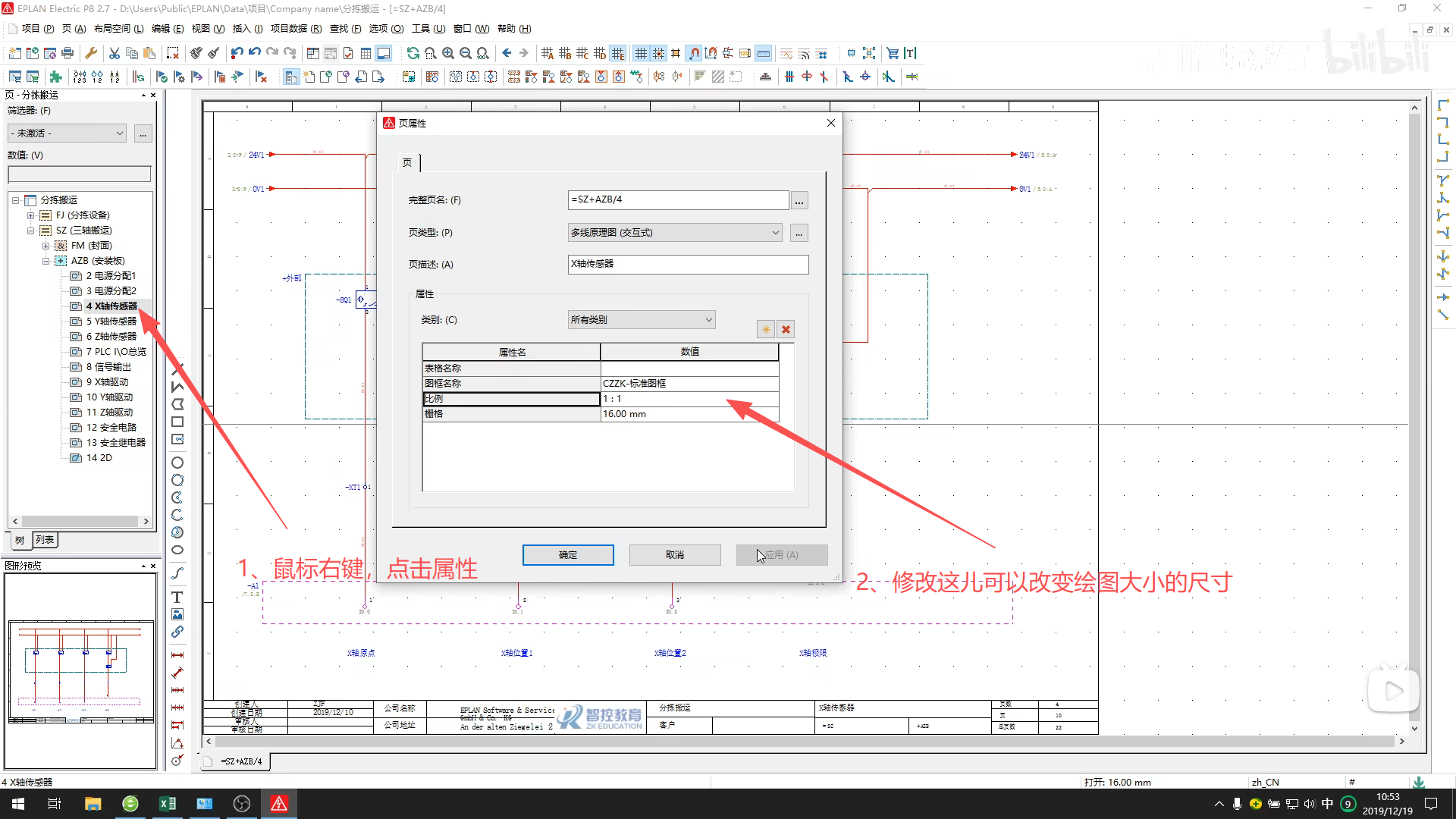Collapse the AZB (安装板) tree node
The height and width of the screenshot is (819, 1456).
pos(45,261)
